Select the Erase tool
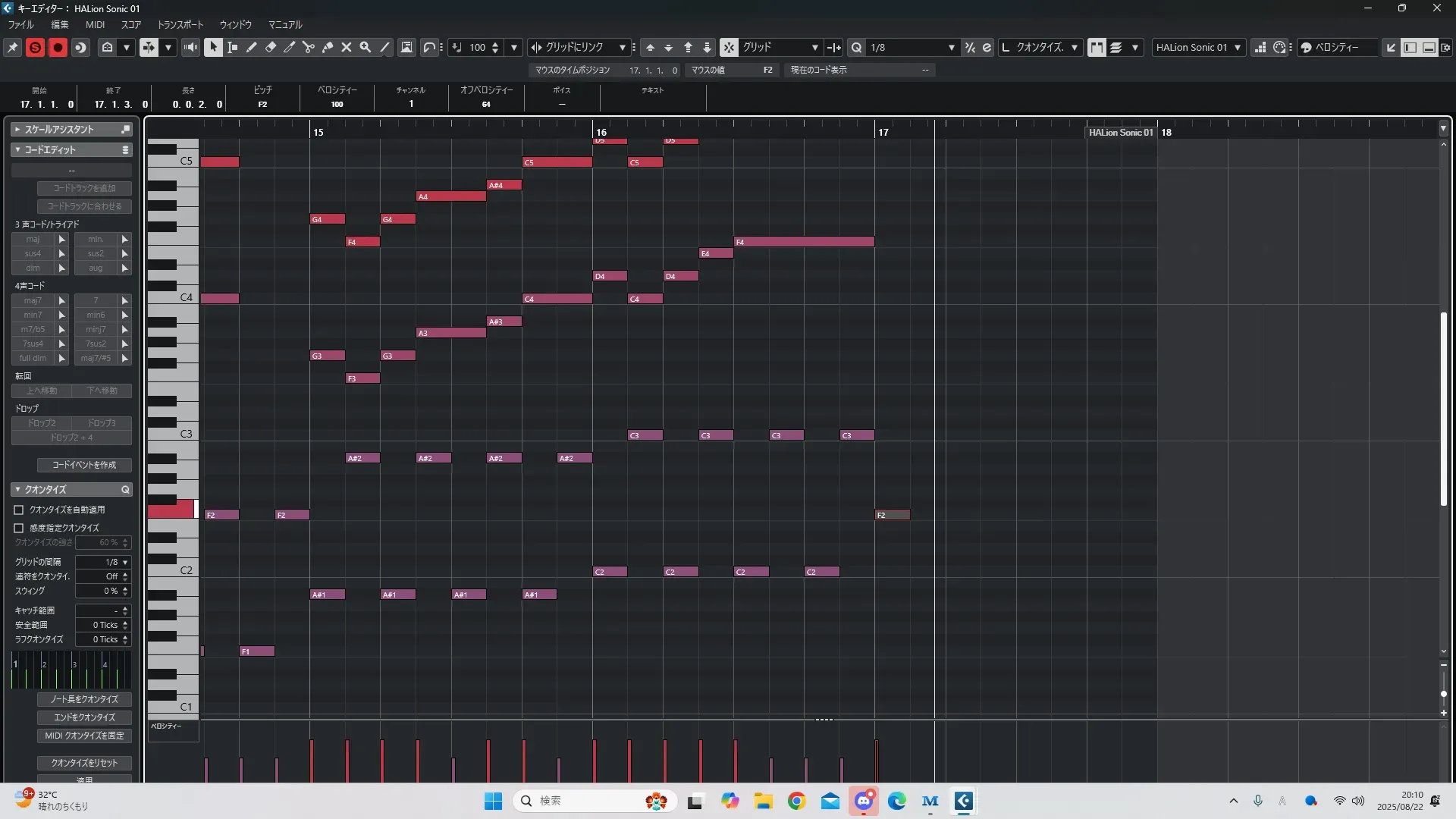1456x819 pixels. (271, 47)
